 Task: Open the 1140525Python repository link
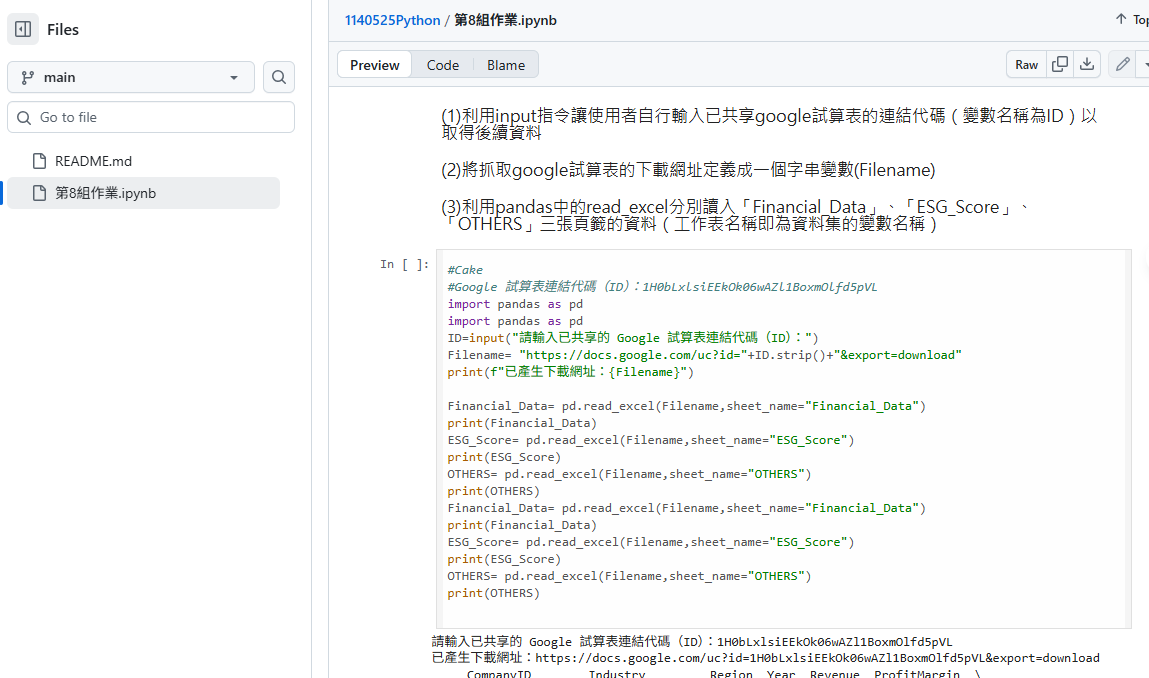392,21
